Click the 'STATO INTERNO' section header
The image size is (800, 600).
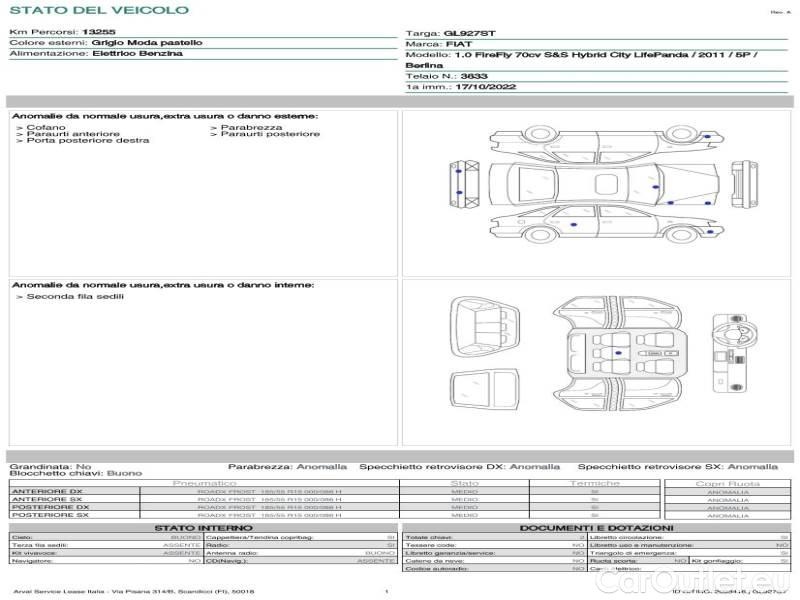[203, 528]
